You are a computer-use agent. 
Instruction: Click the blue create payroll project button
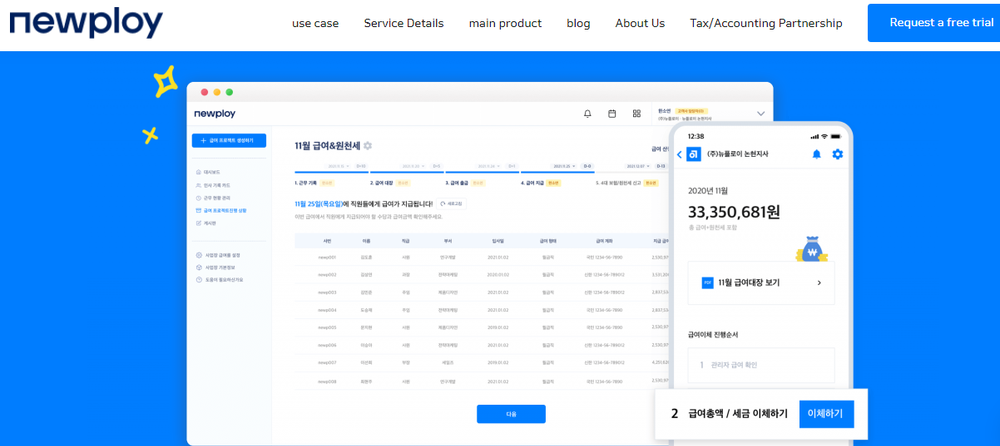(x=229, y=140)
